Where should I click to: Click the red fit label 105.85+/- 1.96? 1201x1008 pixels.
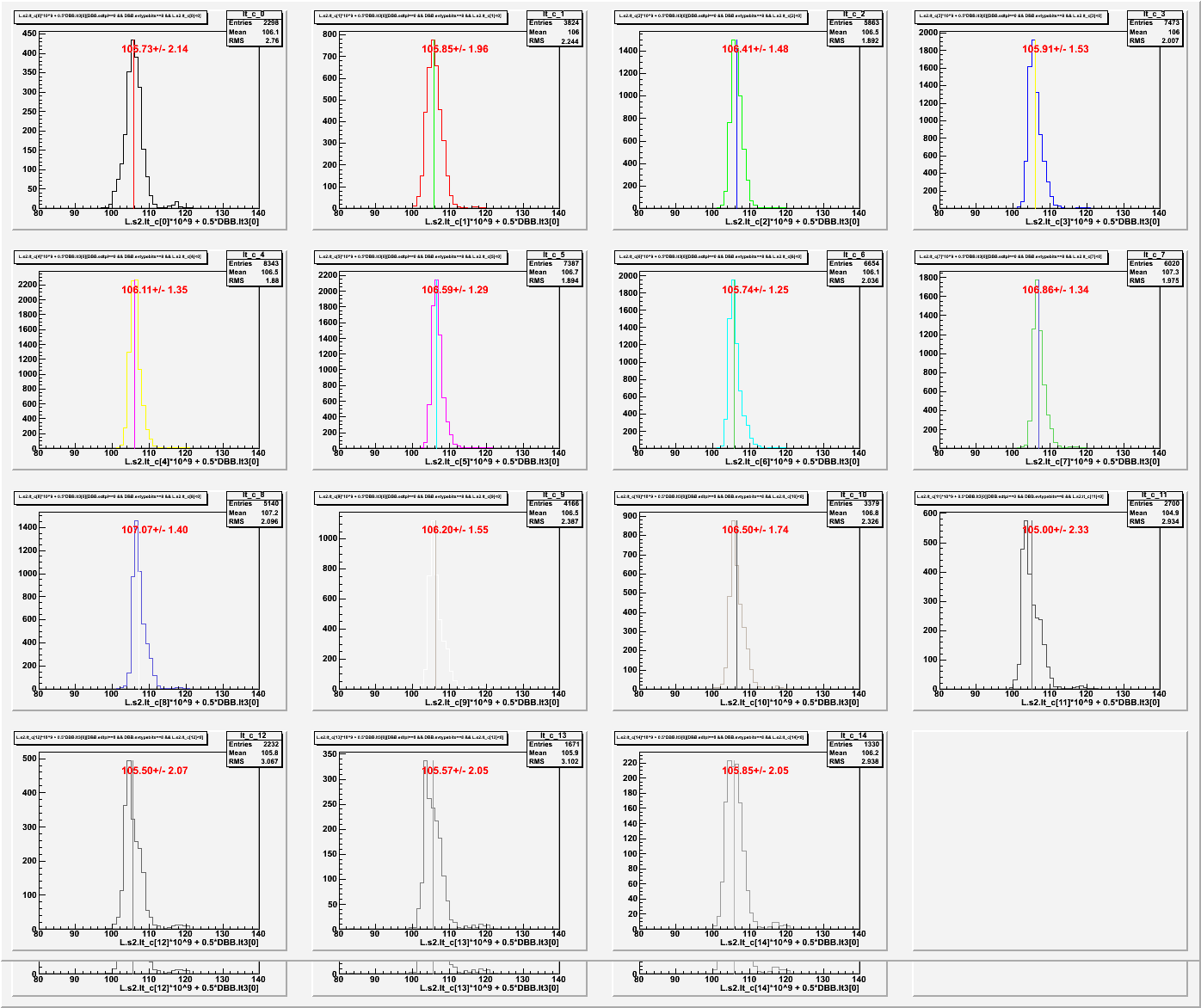point(455,49)
